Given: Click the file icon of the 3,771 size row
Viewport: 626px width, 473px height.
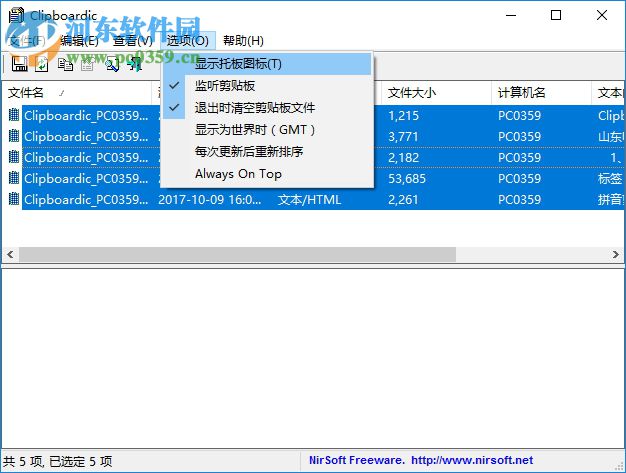Looking at the screenshot, I should (14, 136).
